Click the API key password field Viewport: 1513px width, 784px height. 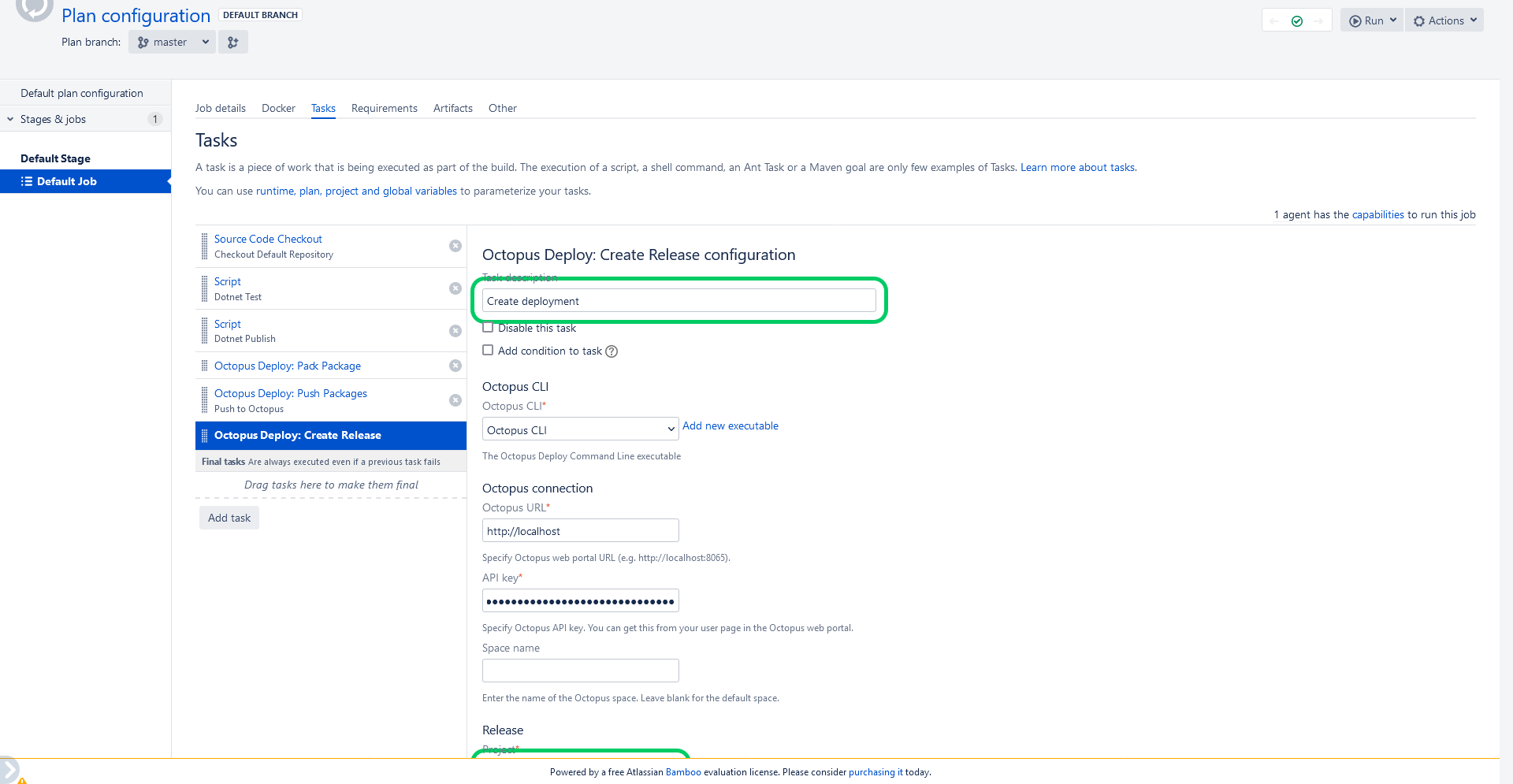tap(580, 600)
